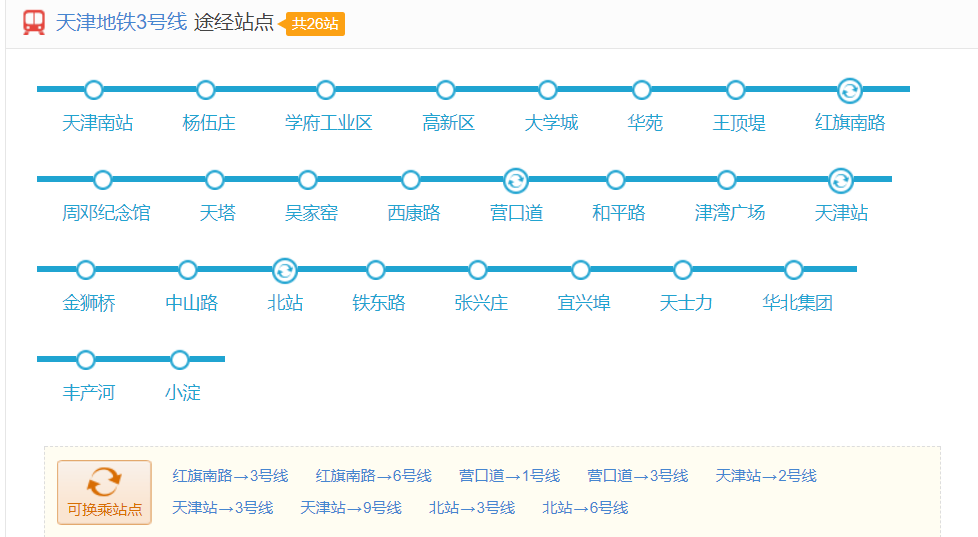Select transfer 天津站→9号线
The image size is (978, 537).
tap(351, 508)
